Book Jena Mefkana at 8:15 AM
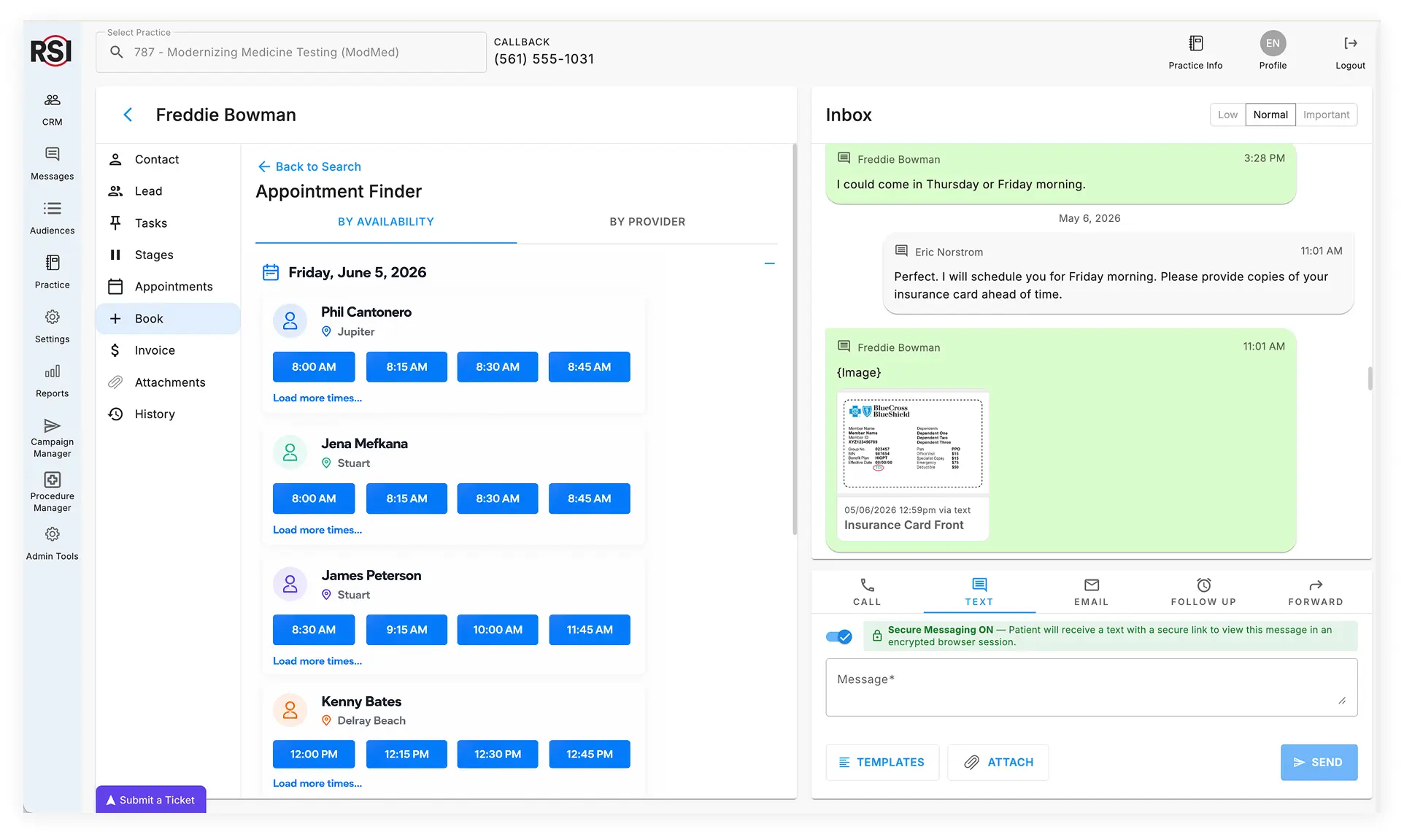This screenshot has height=840, width=1404. (x=406, y=498)
